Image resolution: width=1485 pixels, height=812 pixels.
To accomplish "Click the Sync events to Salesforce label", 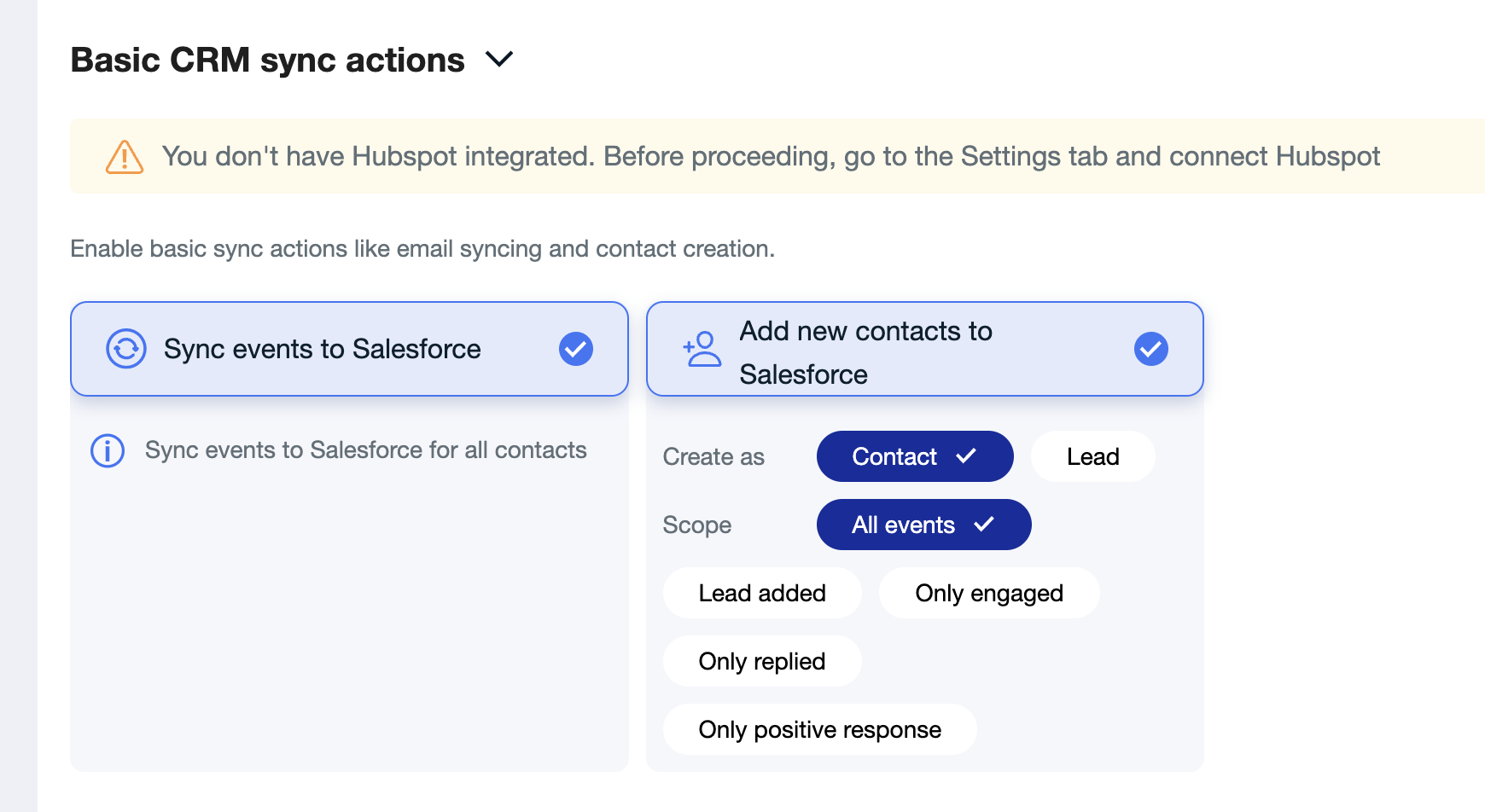I will pos(323,349).
